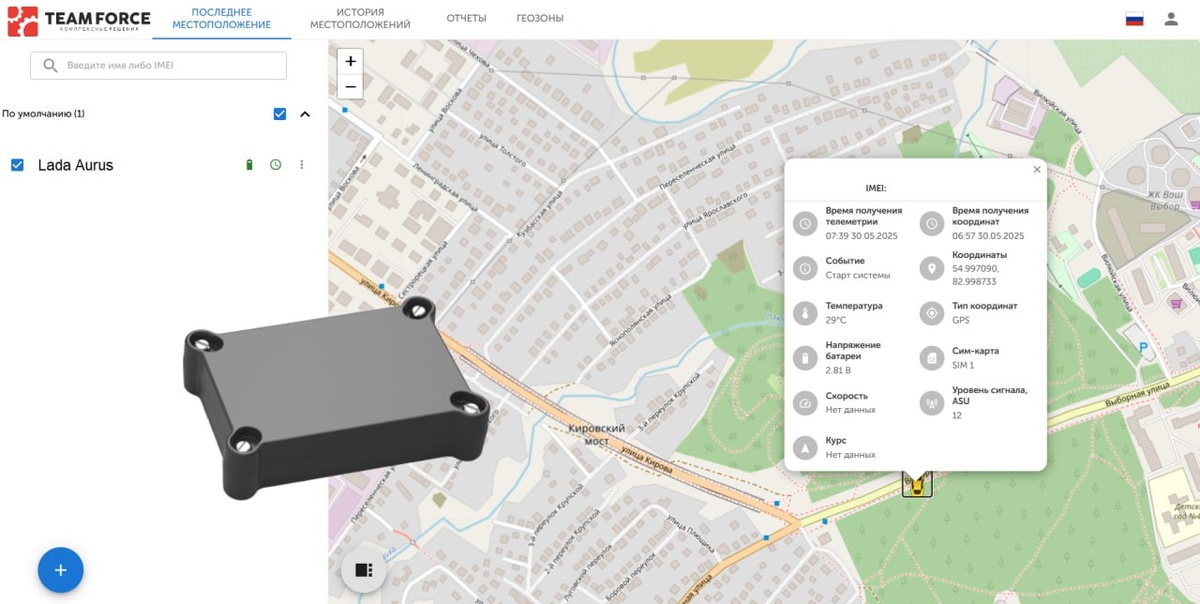Toggle the По умолчанию group checkbox
This screenshot has height=604, width=1200.
tap(280, 114)
